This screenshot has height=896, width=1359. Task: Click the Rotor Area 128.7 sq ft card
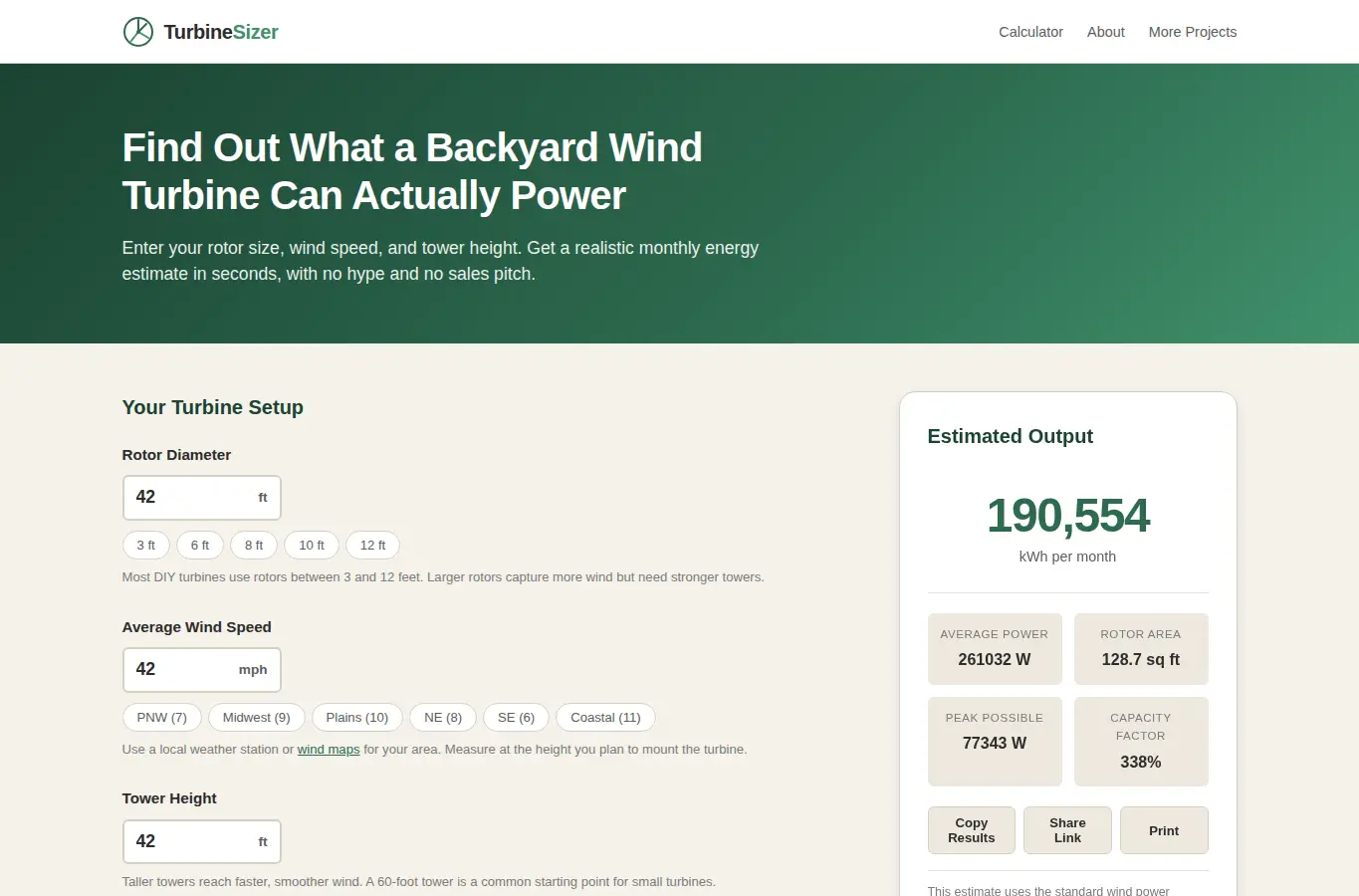pos(1141,649)
